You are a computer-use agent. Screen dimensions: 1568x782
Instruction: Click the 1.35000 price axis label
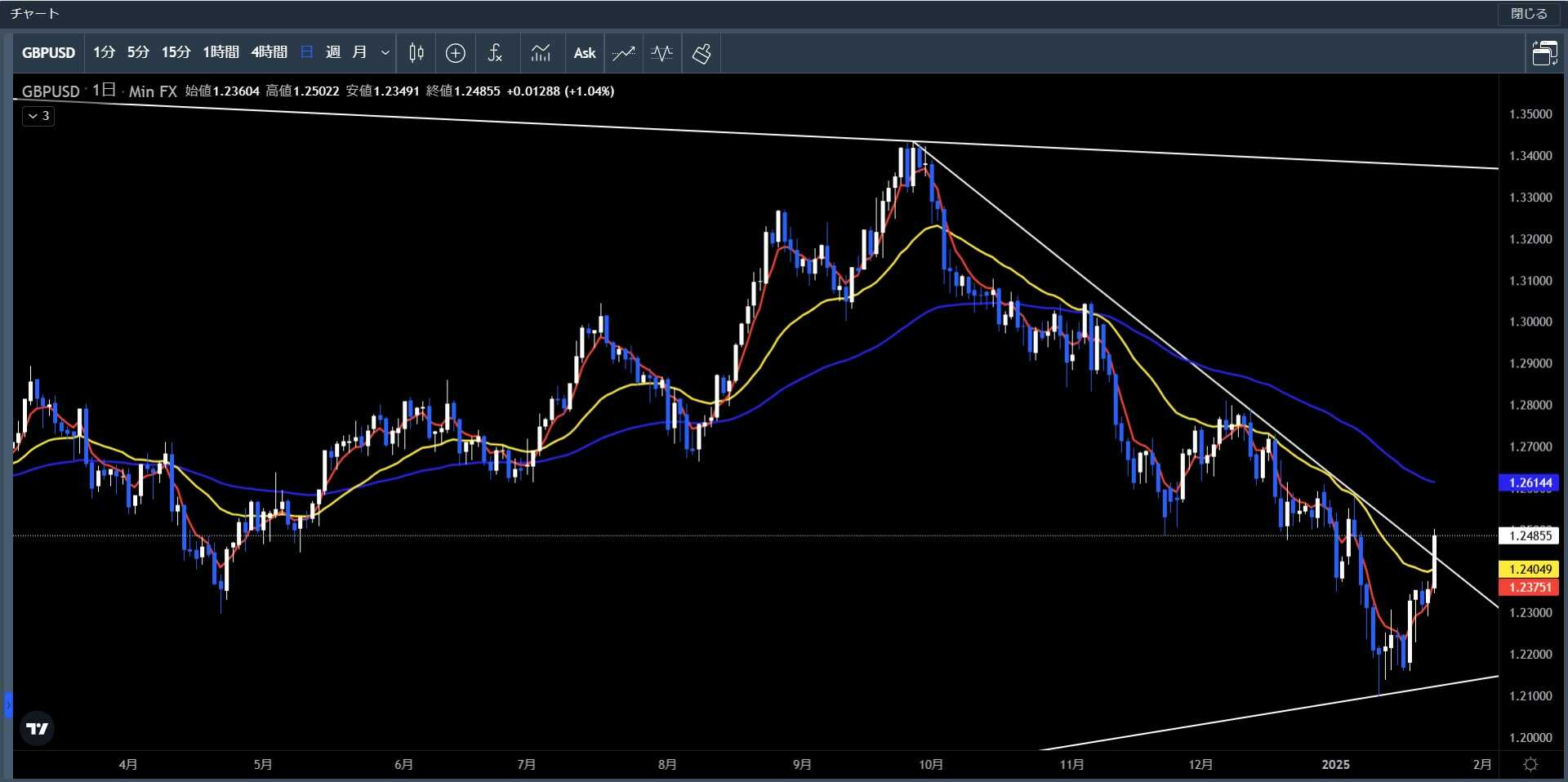tap(1530, 114)
